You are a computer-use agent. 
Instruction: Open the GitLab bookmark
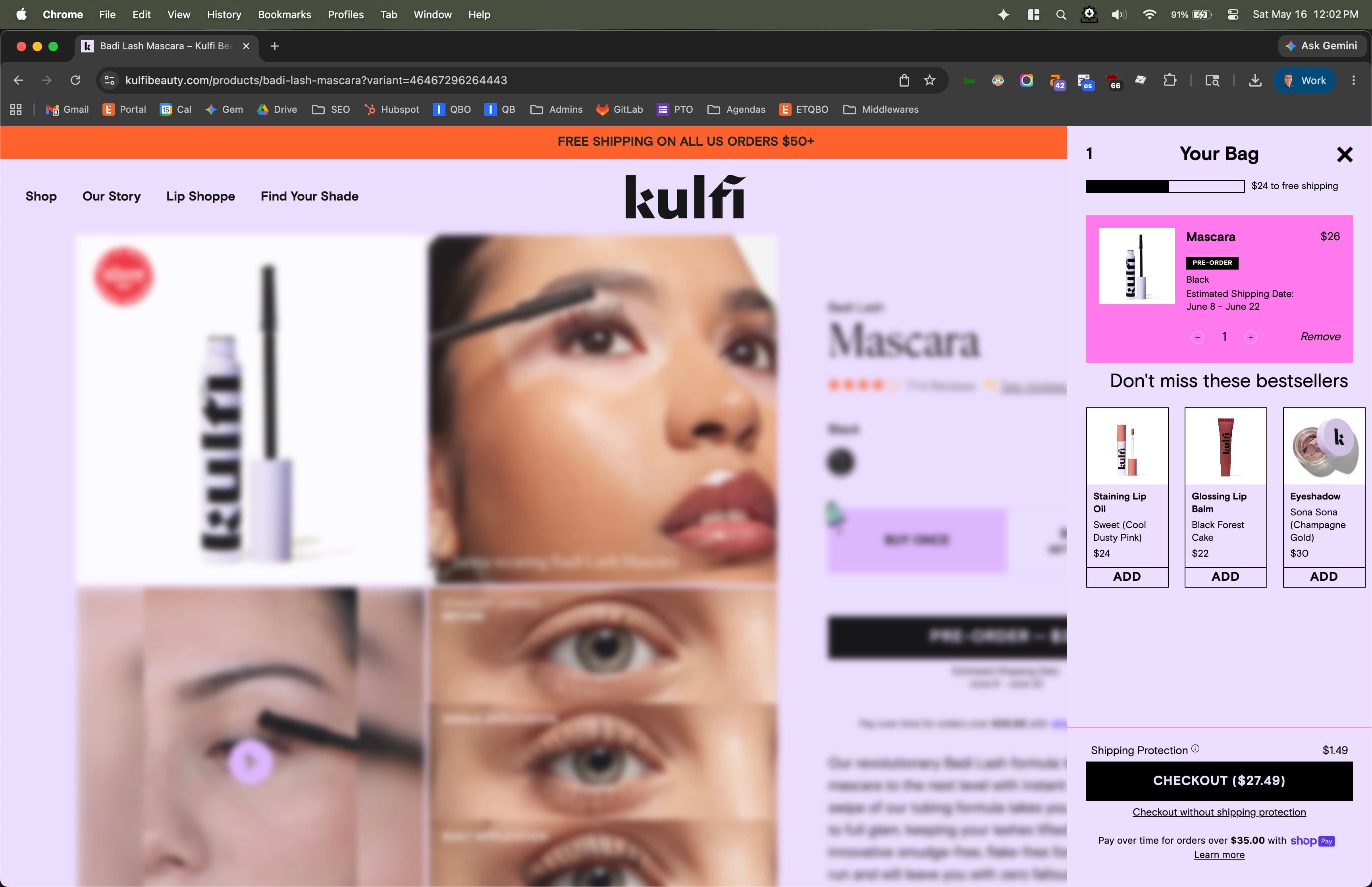[x=619, y=110]
